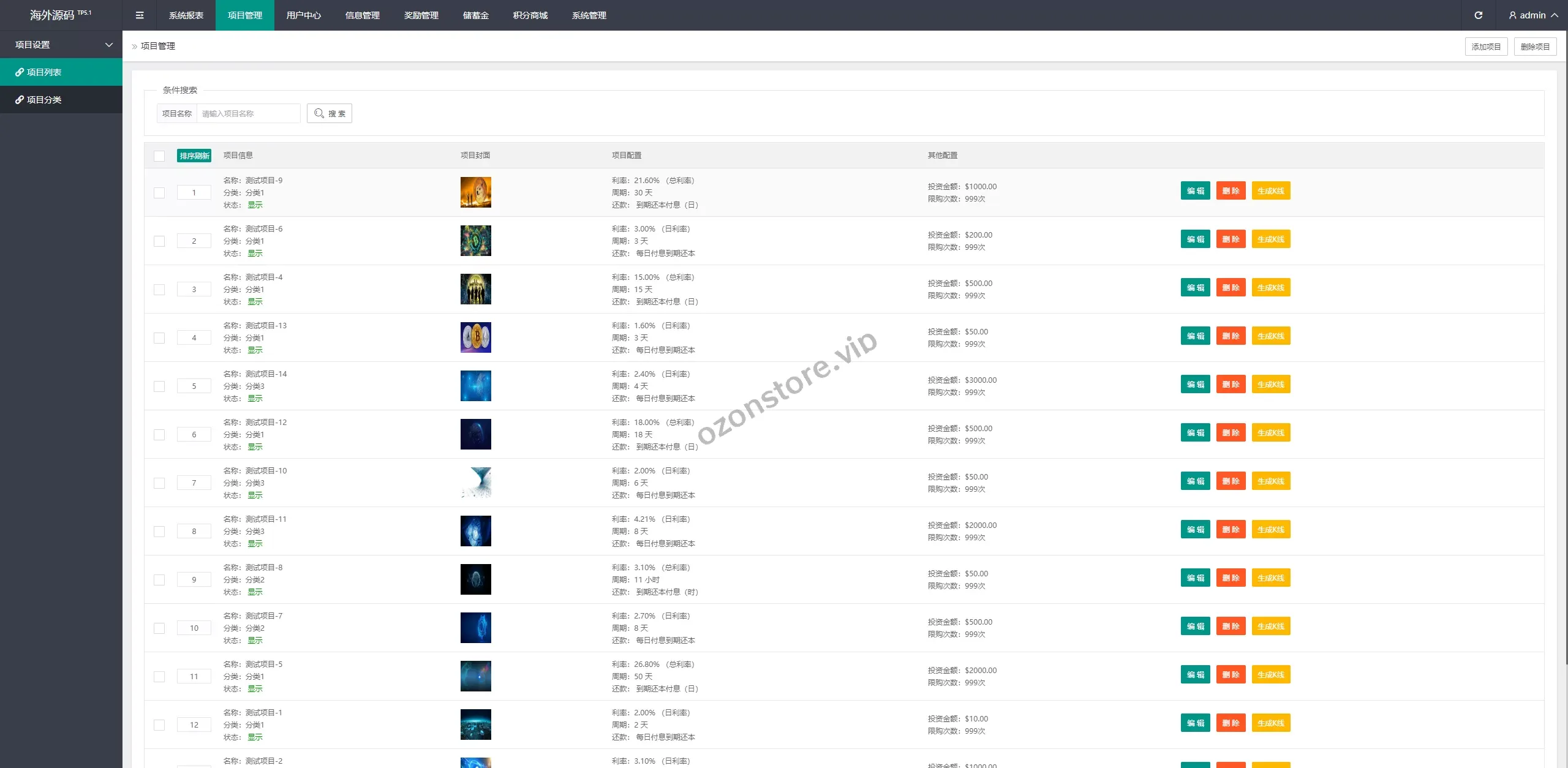1568x768 pixels.
Task: Open the 积分商城 menu tab
Action: [530, 15]
